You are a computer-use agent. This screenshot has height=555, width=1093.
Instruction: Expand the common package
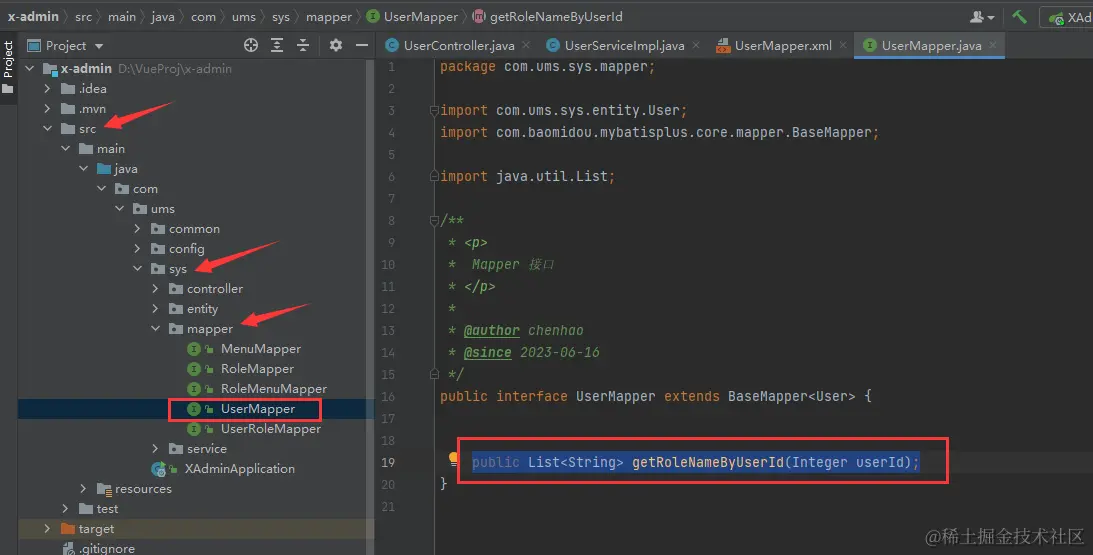[138, 229]
